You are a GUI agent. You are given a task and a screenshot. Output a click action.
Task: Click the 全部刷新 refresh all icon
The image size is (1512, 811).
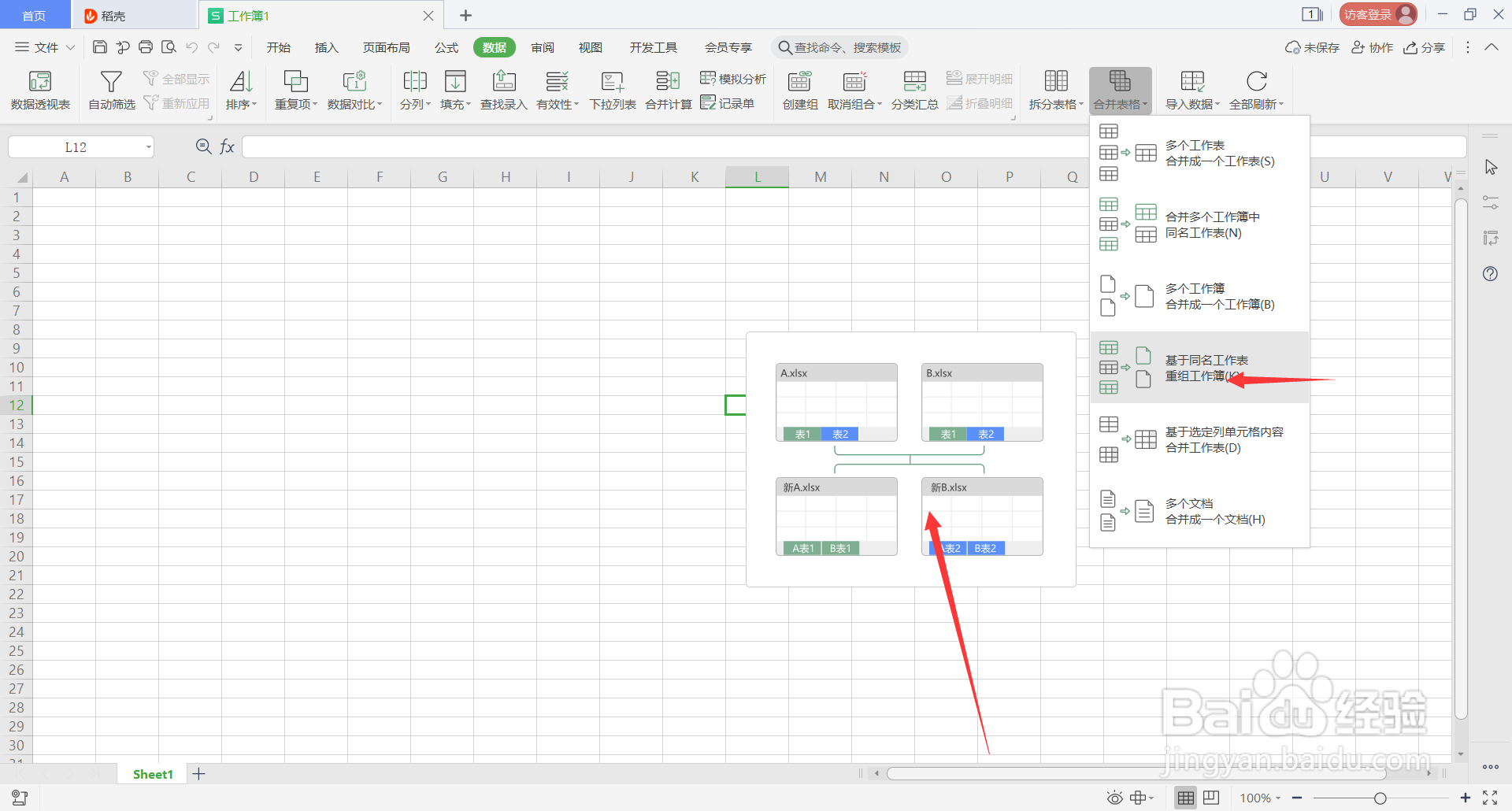[1257, 81]
